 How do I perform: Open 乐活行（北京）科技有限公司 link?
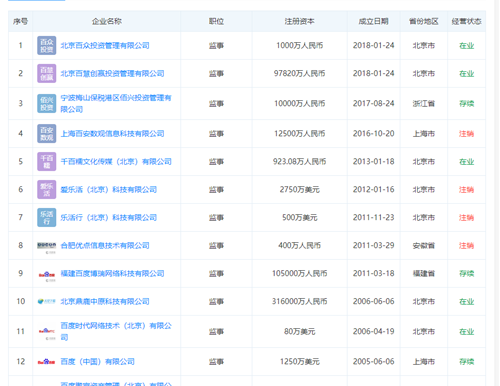(109, 218)
